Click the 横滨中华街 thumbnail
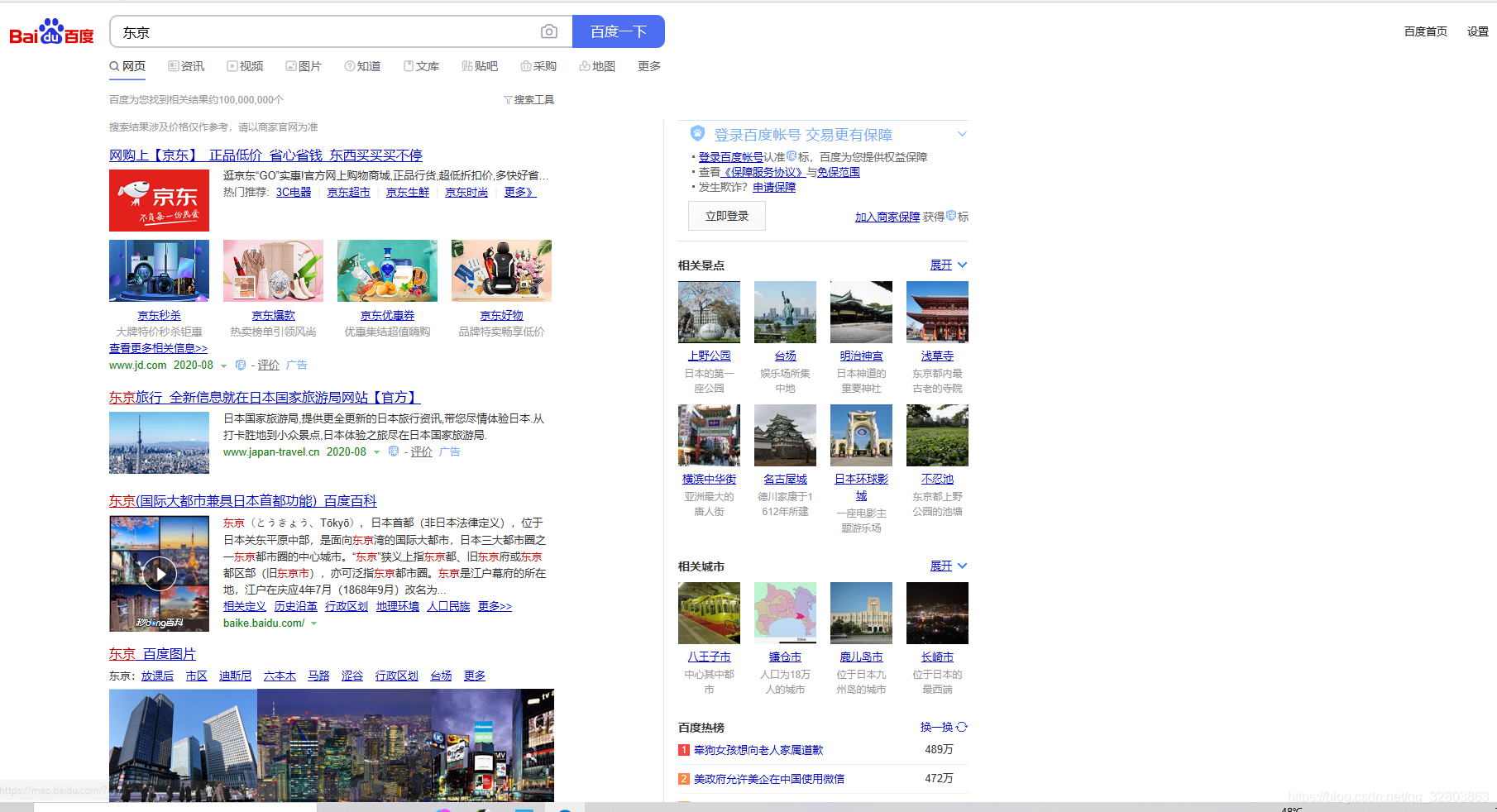Screen dimensions: 1497x812 [709, 435]
